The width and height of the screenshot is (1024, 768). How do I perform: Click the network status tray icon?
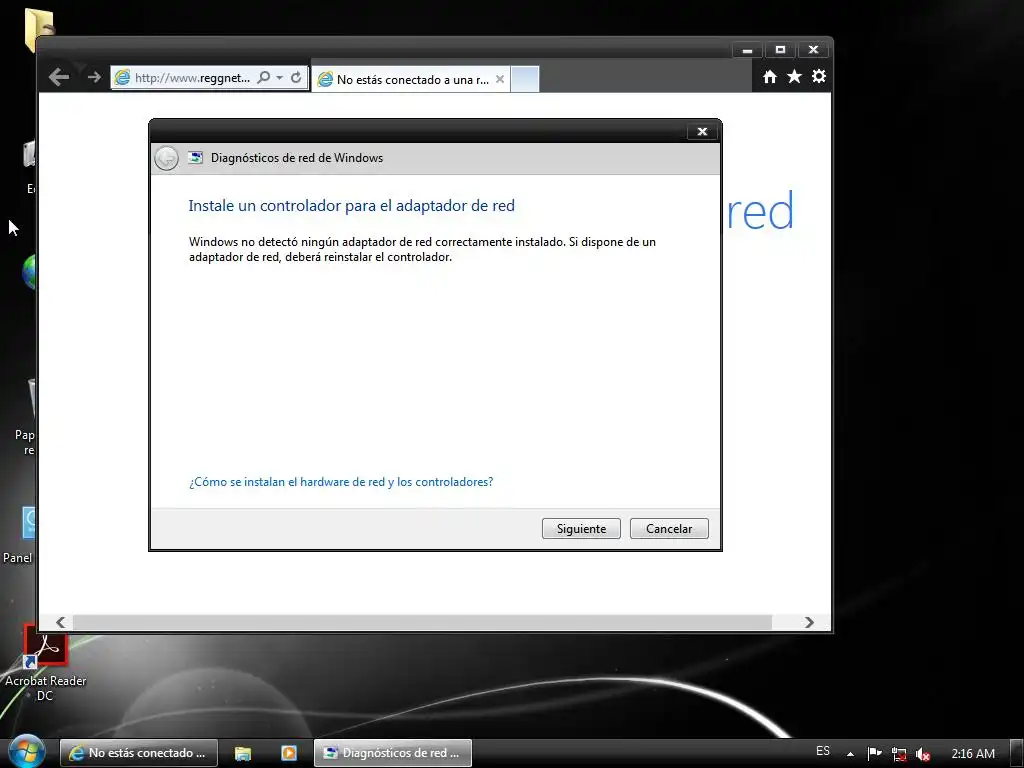click(899, 754)
